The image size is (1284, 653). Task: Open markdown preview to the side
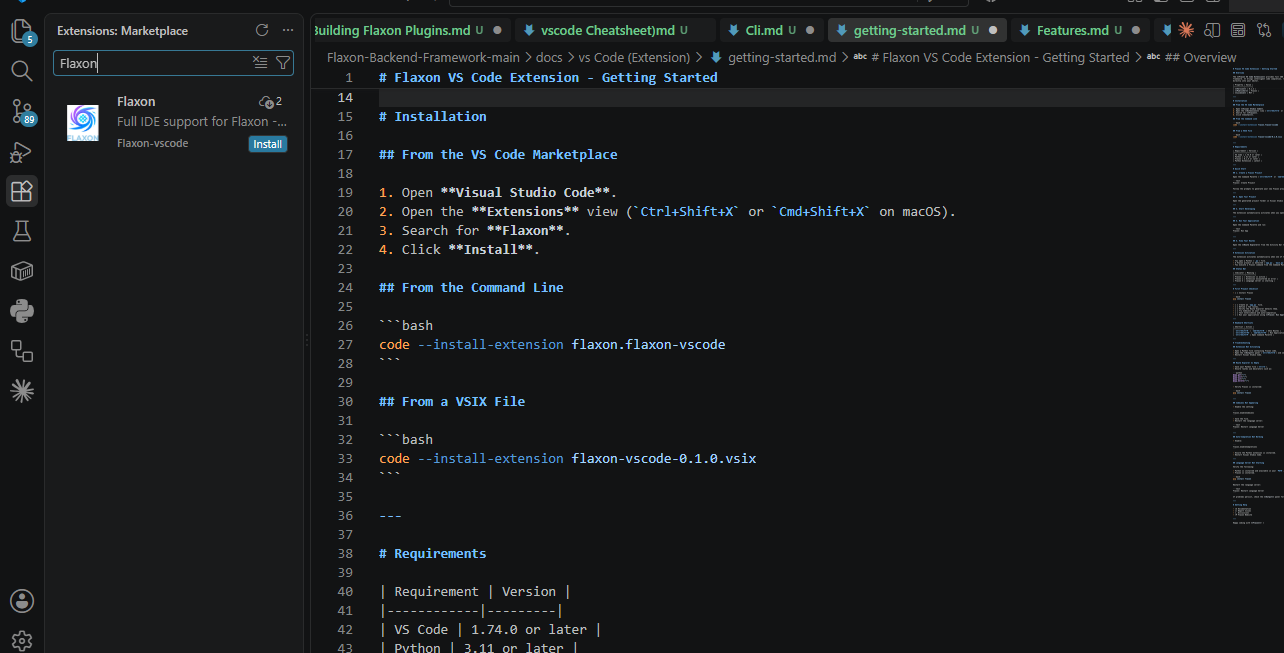pyautogui.click(x=1211, y=30)
